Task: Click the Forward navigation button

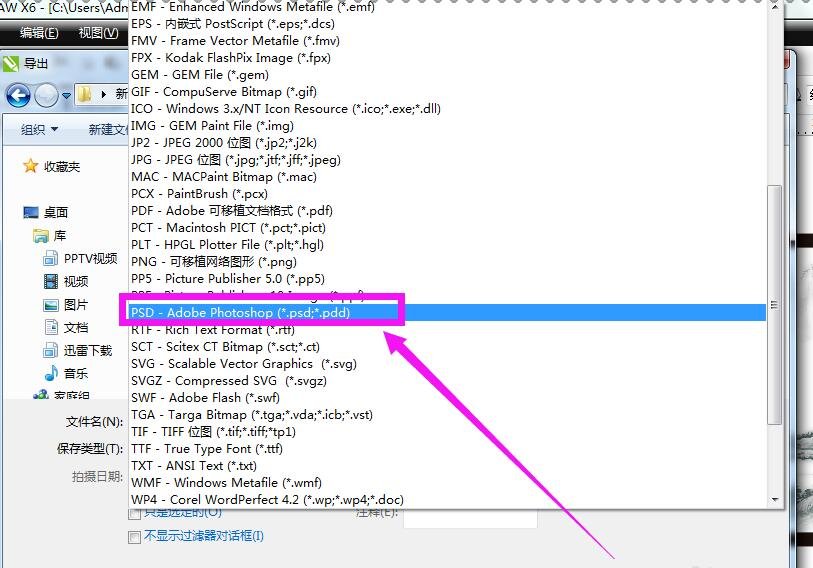Action: click(46, 95)
